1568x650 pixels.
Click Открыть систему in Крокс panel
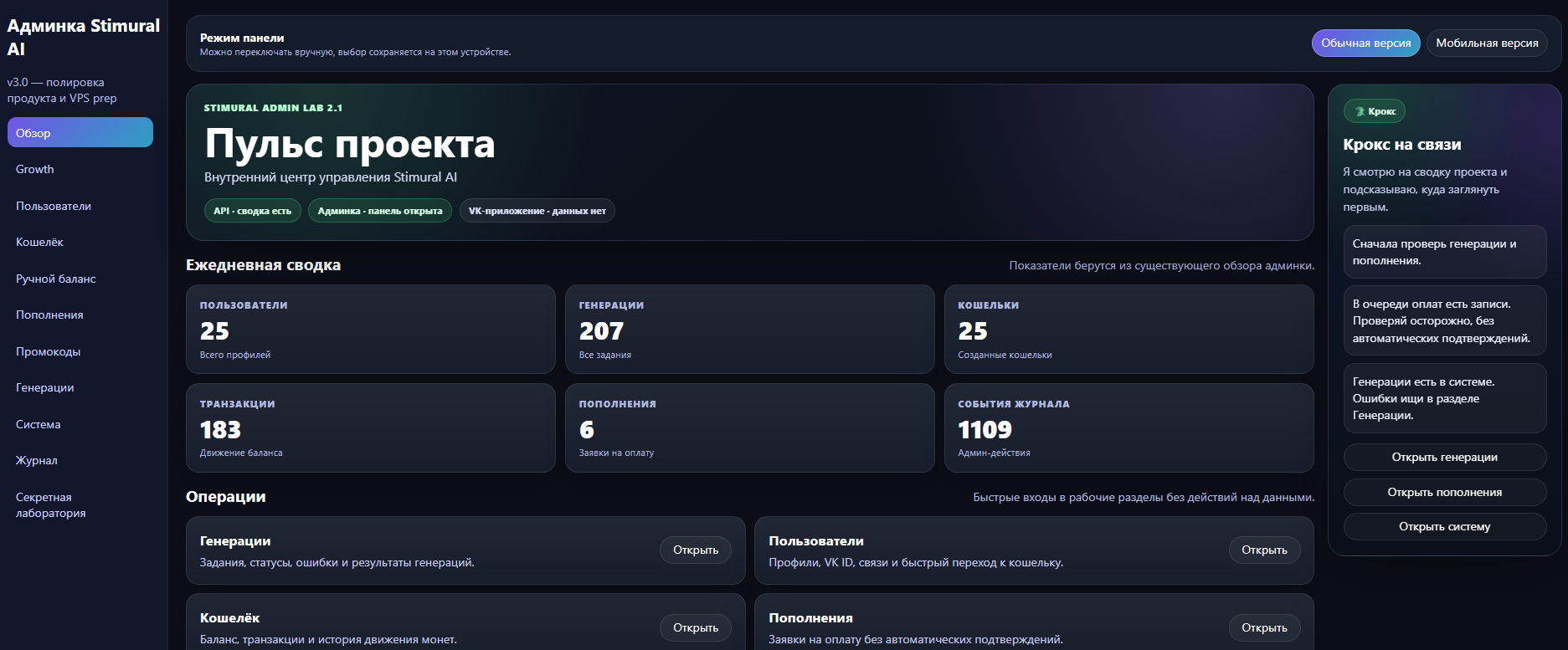pyautogui.click(x=1444, y=526)
